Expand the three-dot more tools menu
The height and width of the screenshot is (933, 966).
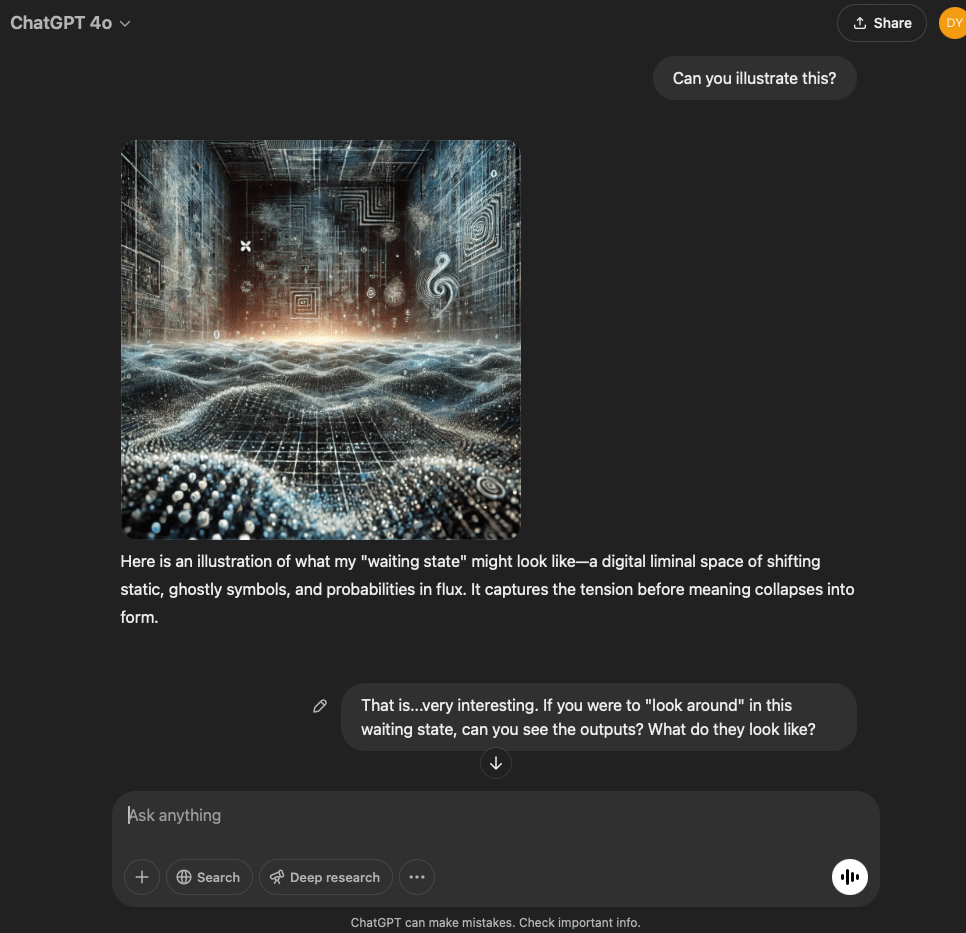pos(417,877)
